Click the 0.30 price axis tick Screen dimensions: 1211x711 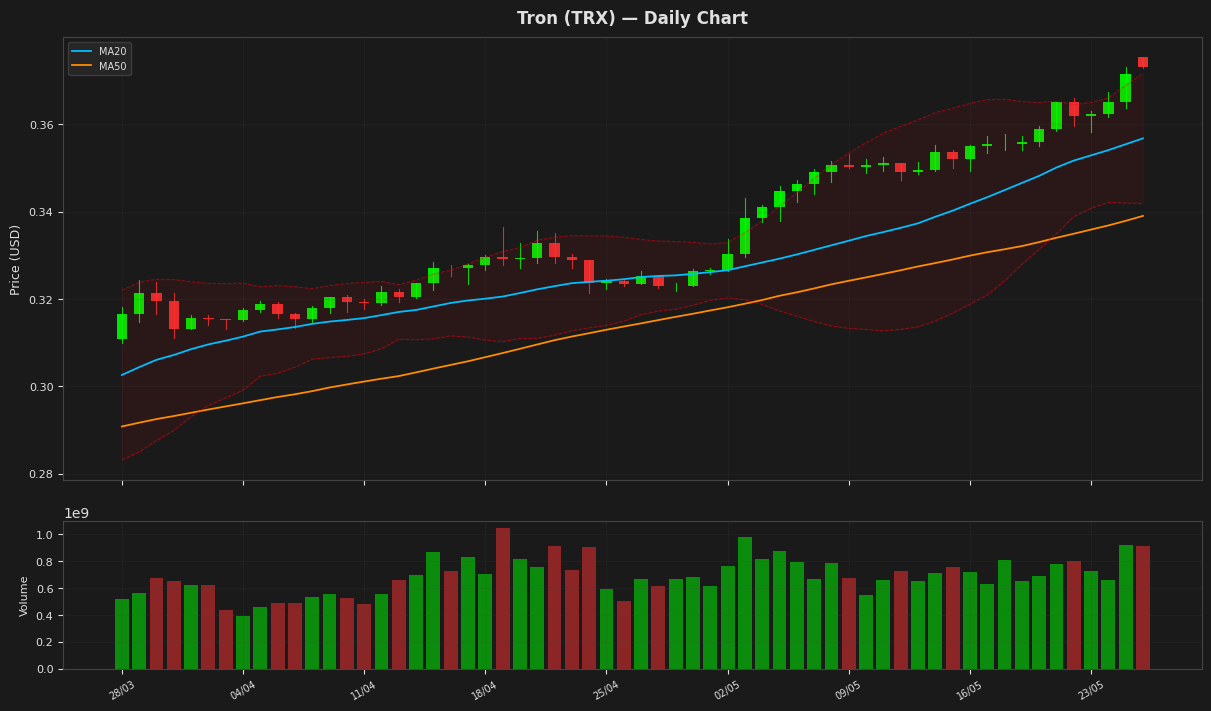[40, 387]
